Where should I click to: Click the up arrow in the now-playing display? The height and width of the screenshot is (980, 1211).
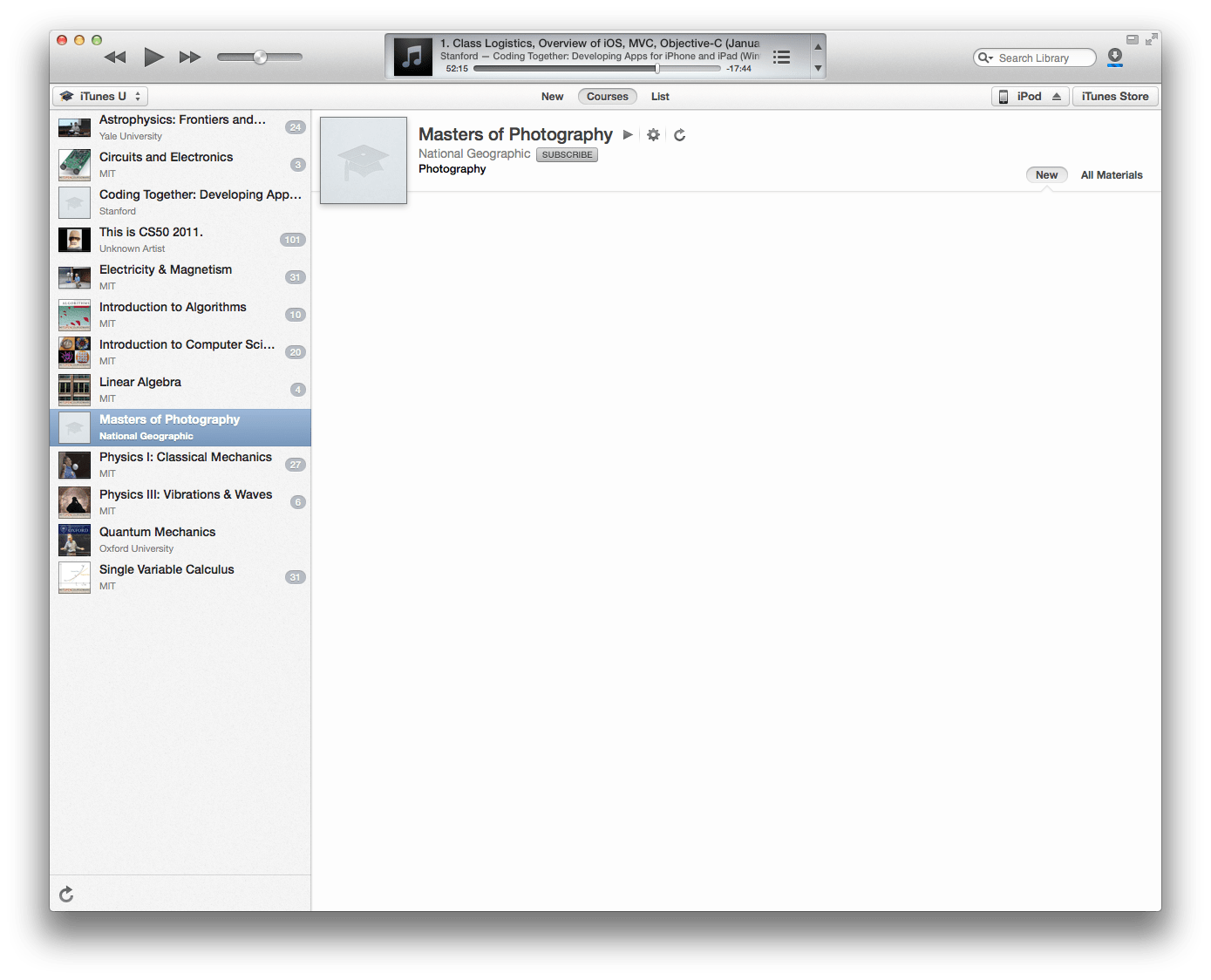(818, 47)
